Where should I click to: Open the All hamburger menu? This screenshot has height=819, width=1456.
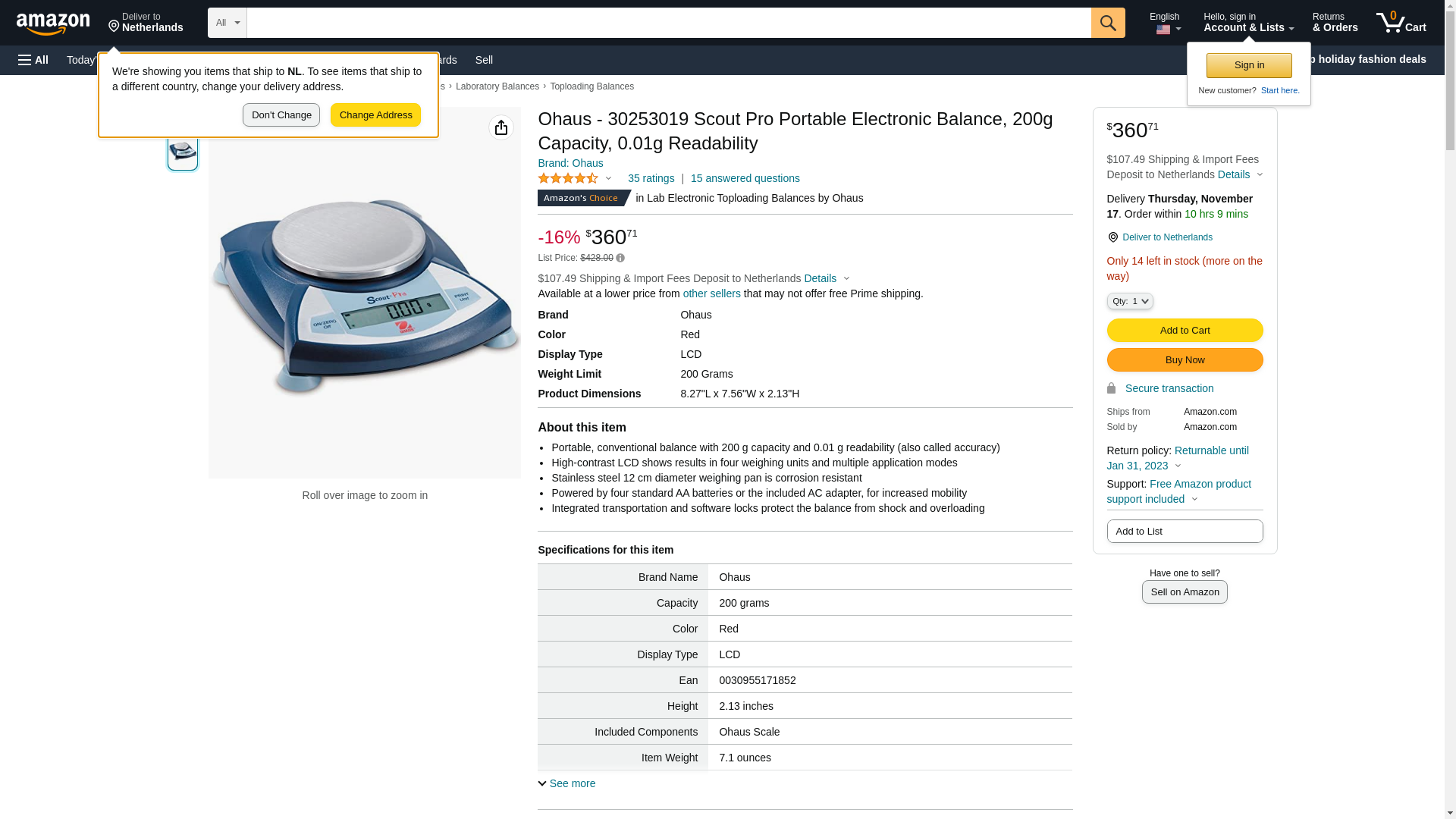tap(33, 60)
